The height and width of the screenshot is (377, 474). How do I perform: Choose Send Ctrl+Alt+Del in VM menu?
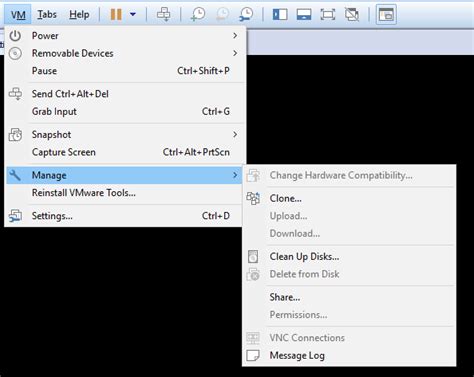pos(125,94)
